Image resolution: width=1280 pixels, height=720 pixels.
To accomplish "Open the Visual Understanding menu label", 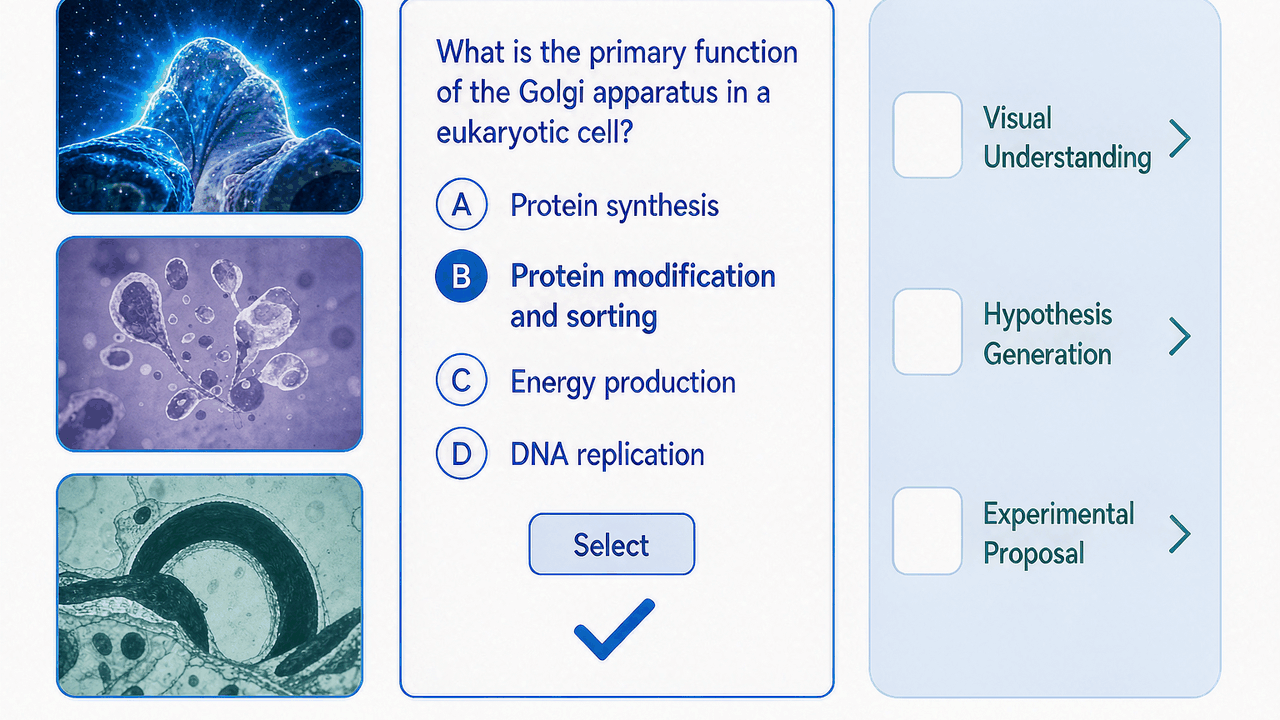I will coord(1067,138).
